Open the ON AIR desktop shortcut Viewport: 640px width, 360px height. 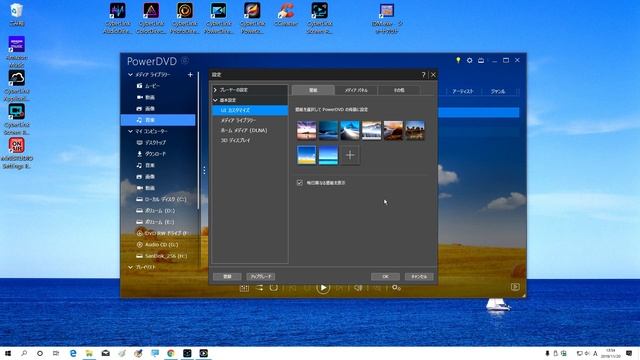pyautogui.click(x=17, y=153)
